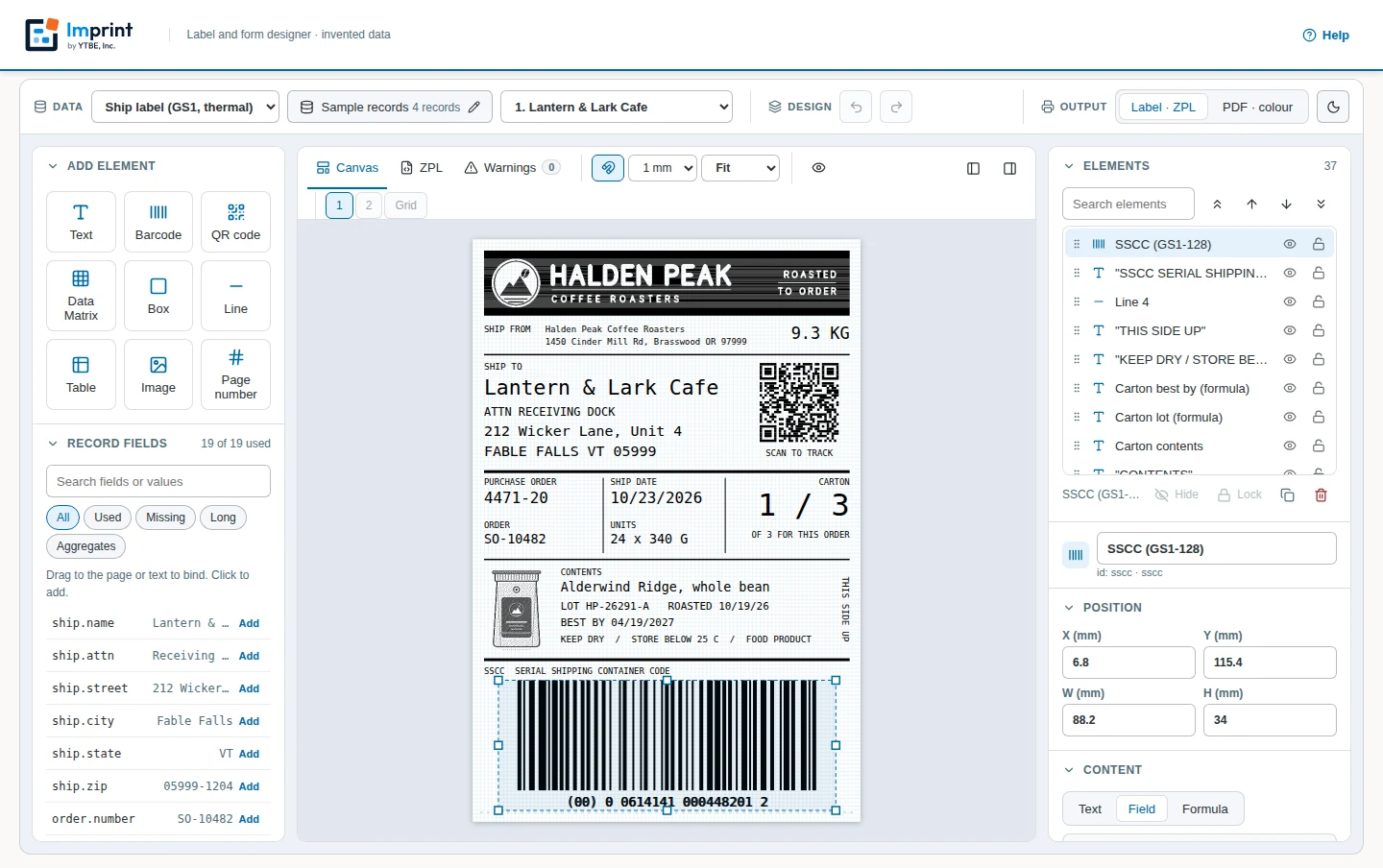Image resolution: width=1383 pixels, height=868 pixels.
Task: Add a Text element
Action: pyautogui.click(x=81, y=222)
